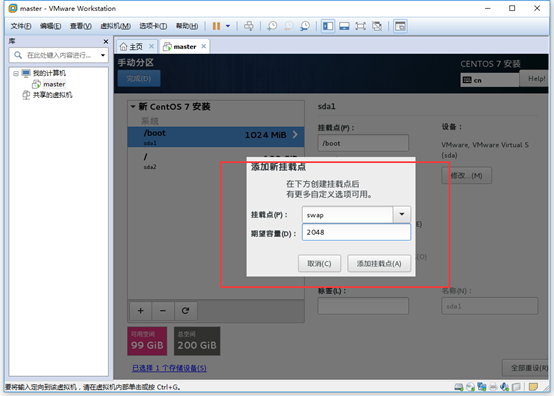Click the 已选择 1 个存储设备(S) link
This screenshot has height=396, width=554.
(169, 368)
